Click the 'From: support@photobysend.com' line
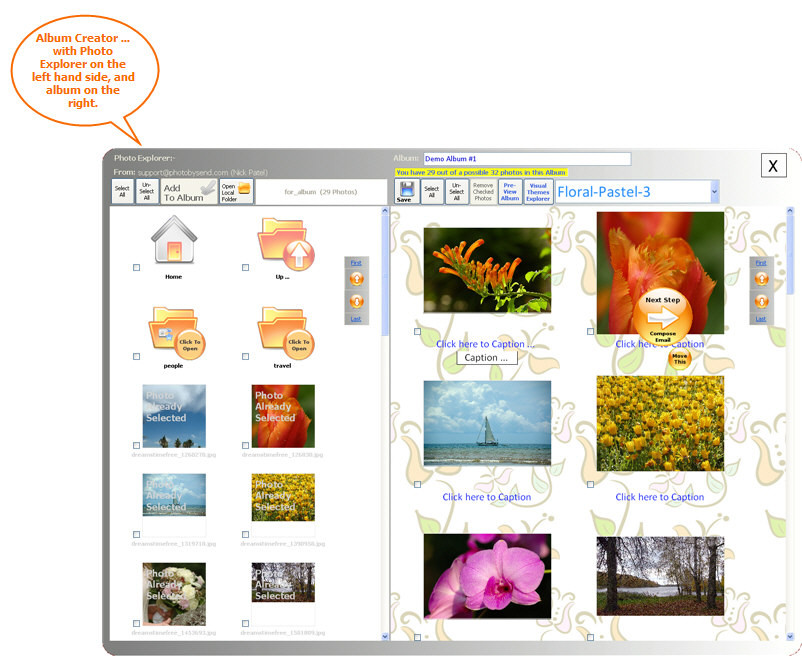This screenshot has height=656, width=802. click(x=190, y=173)
